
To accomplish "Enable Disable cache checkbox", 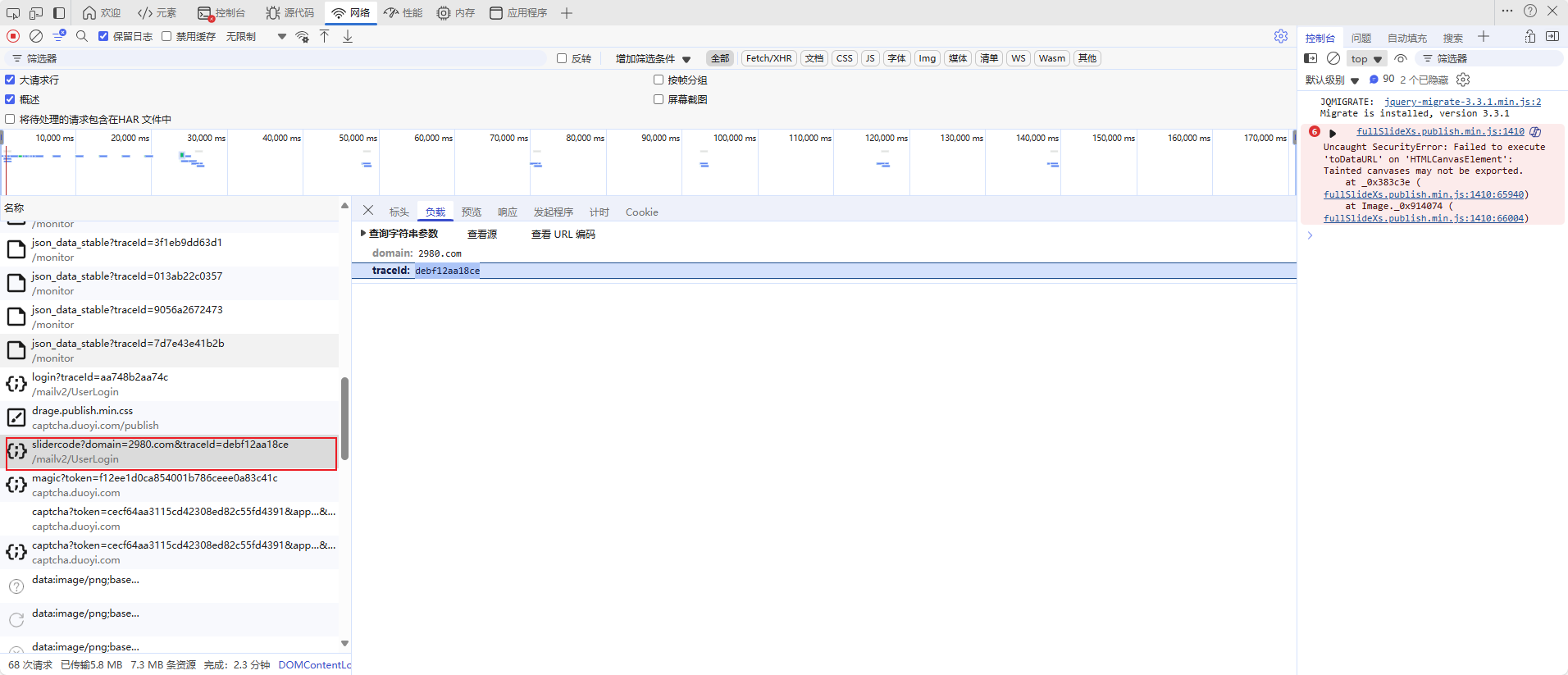I will click(166, 36).
